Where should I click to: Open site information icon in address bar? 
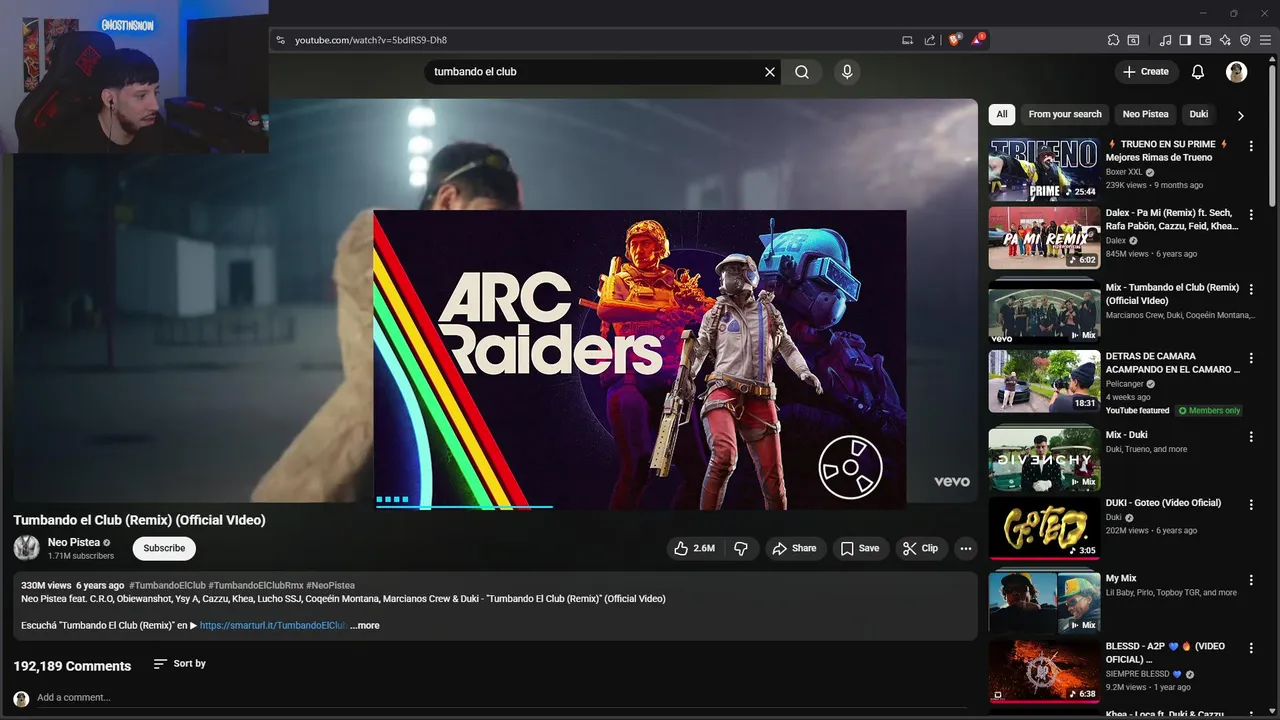point(281,40)
